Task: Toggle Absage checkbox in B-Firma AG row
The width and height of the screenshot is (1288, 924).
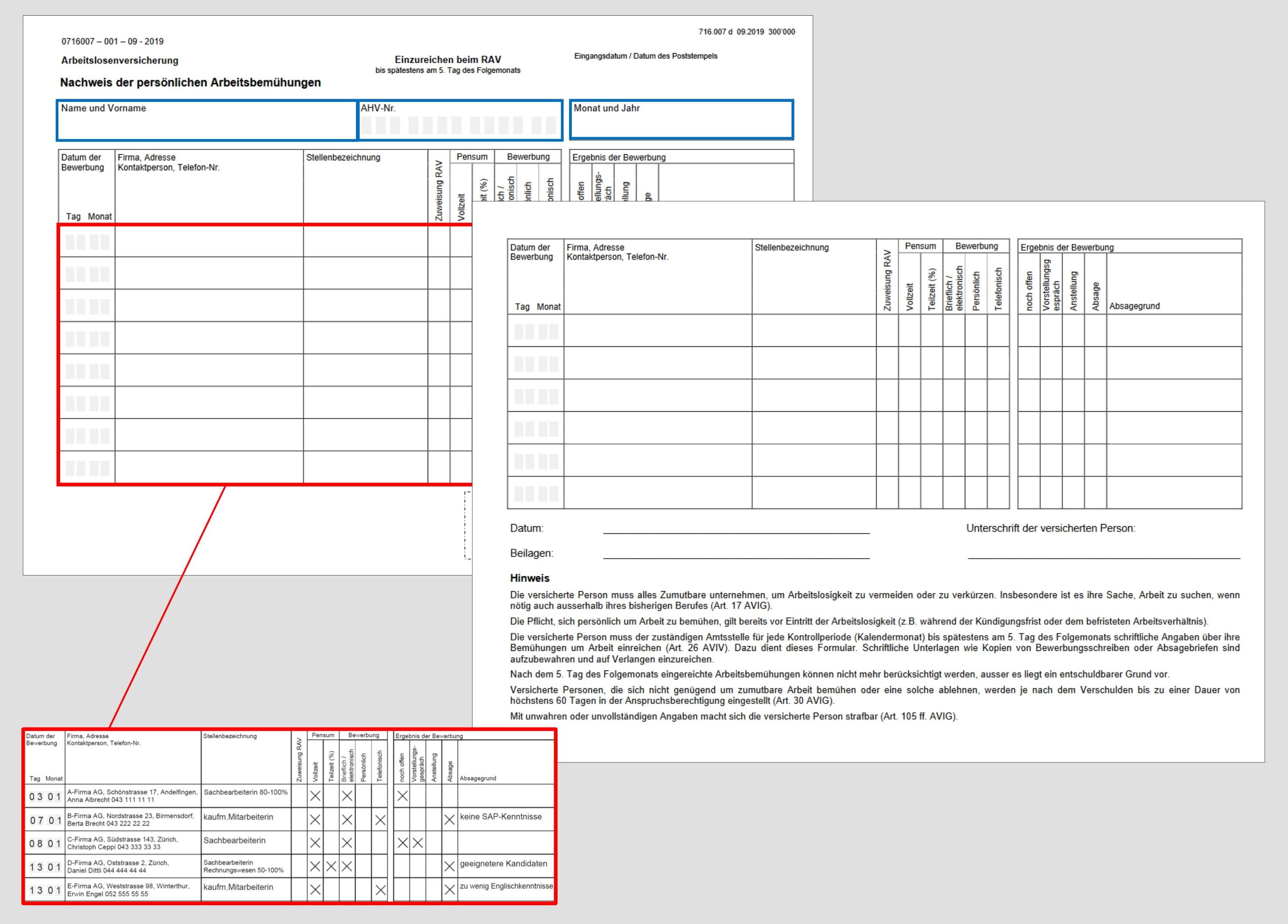Action: (449, 820)
